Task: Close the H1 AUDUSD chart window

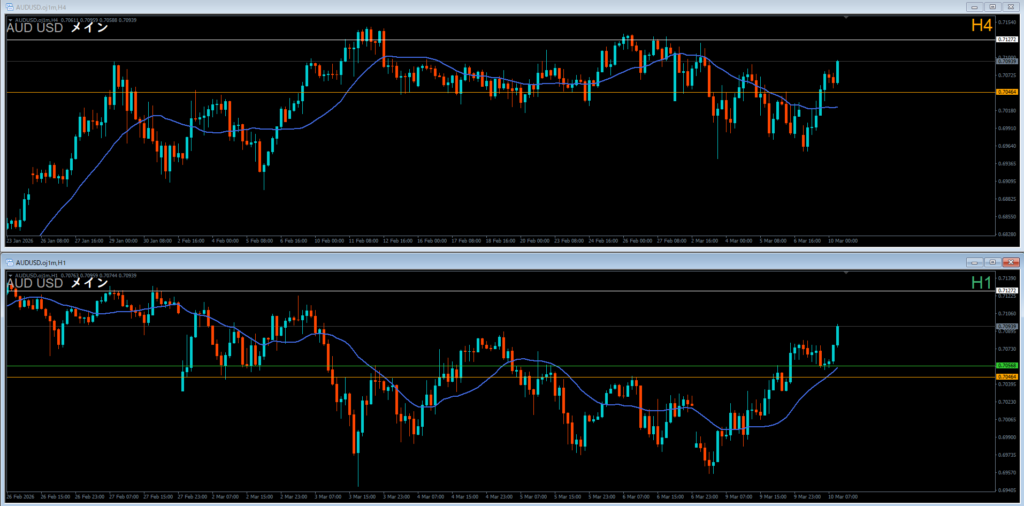Action: 1010,261
